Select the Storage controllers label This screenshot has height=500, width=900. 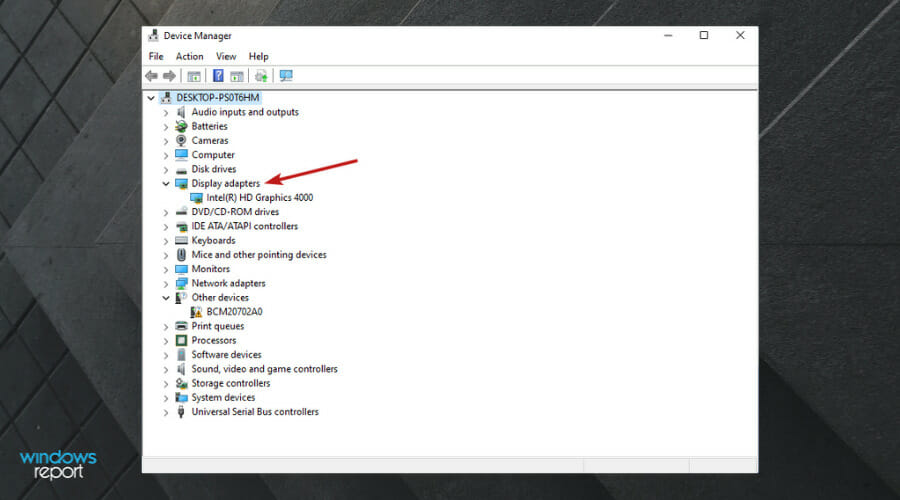(x=231, y=383)
